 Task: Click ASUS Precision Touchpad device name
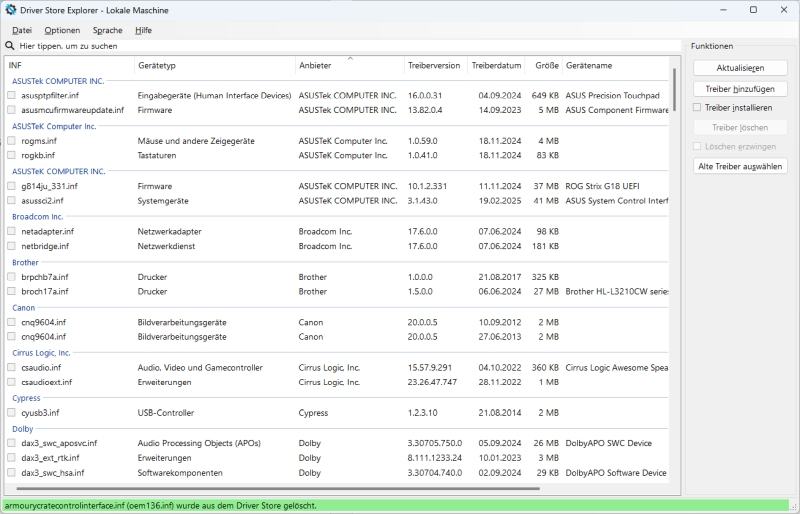[612, 95]
